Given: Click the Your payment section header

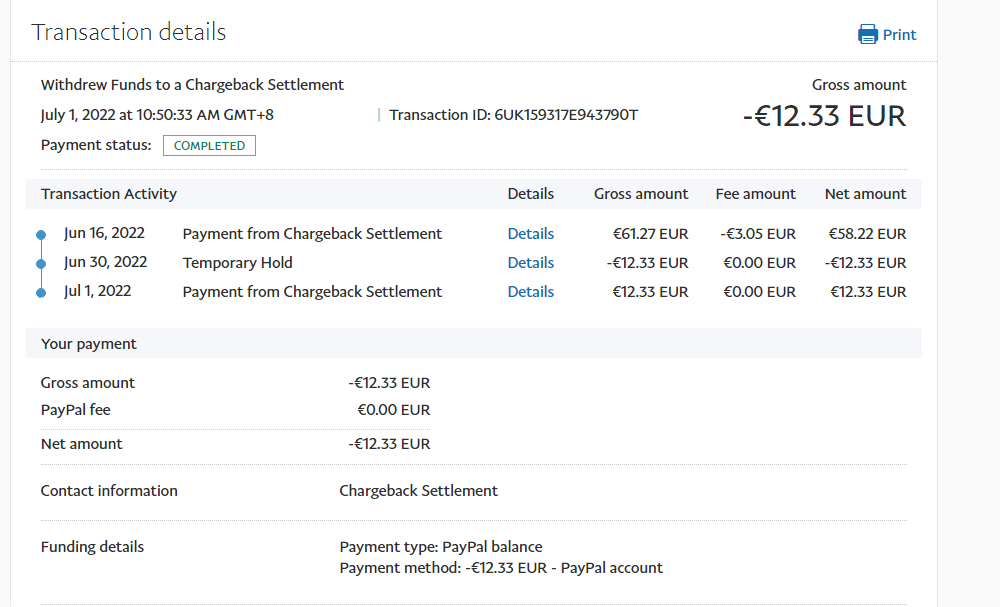Looking at the screenshot, I should point(89,344).
